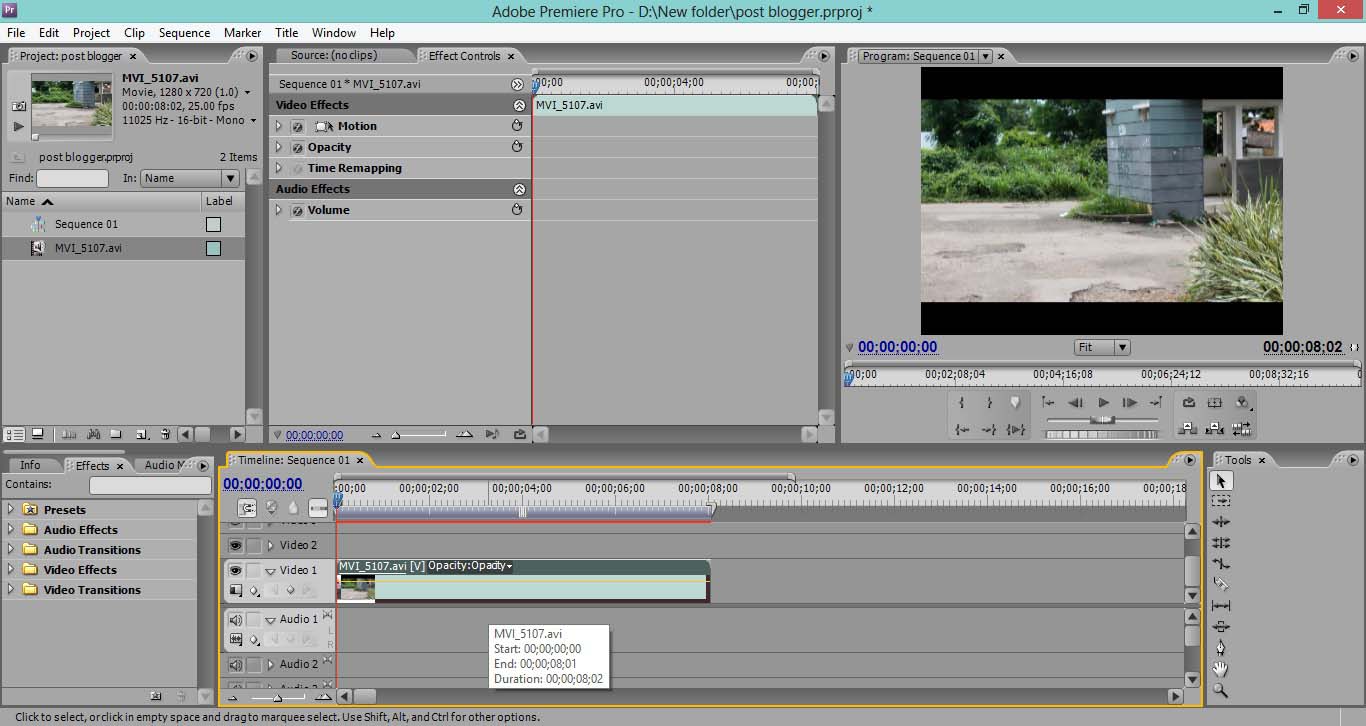Click the Sequence 01 label color swatch

[x=213, y=225]
